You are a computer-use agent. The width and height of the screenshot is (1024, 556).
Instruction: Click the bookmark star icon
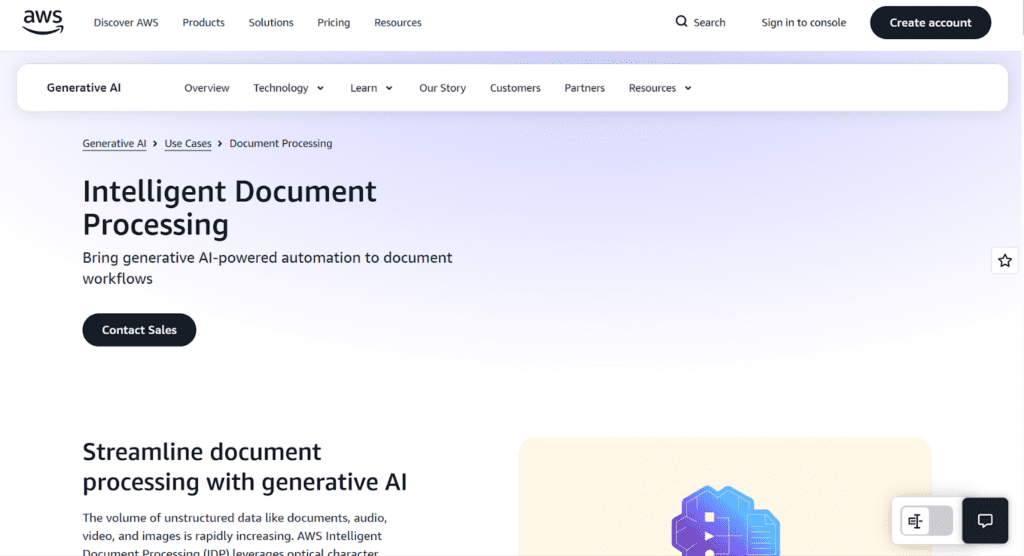click(x=1005, y=261)
